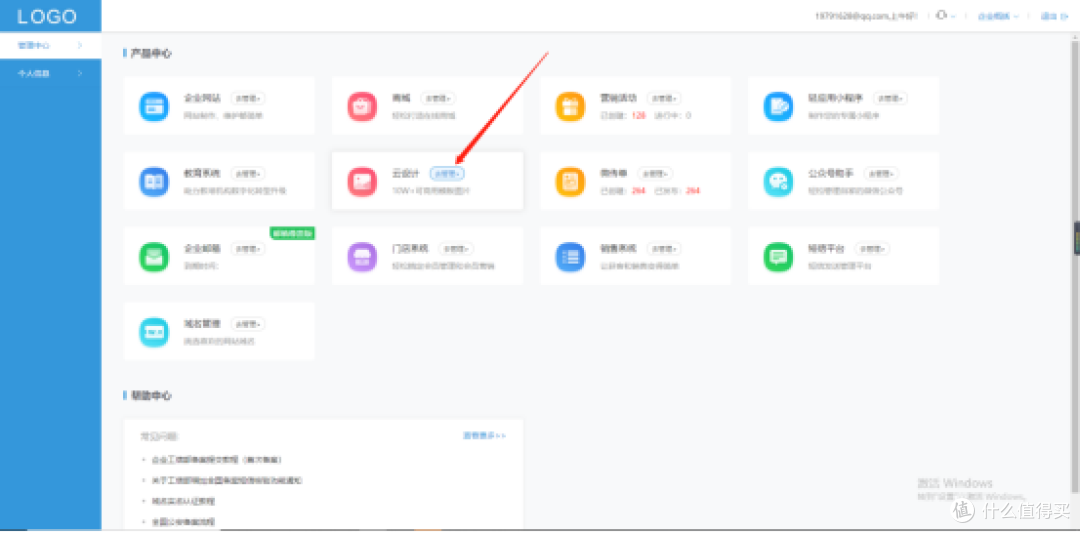Image resolution: width=1080 pixels, height=533 pixels.
Task: Click the dark tab on right edge
Action: (x=1077, y=239)
